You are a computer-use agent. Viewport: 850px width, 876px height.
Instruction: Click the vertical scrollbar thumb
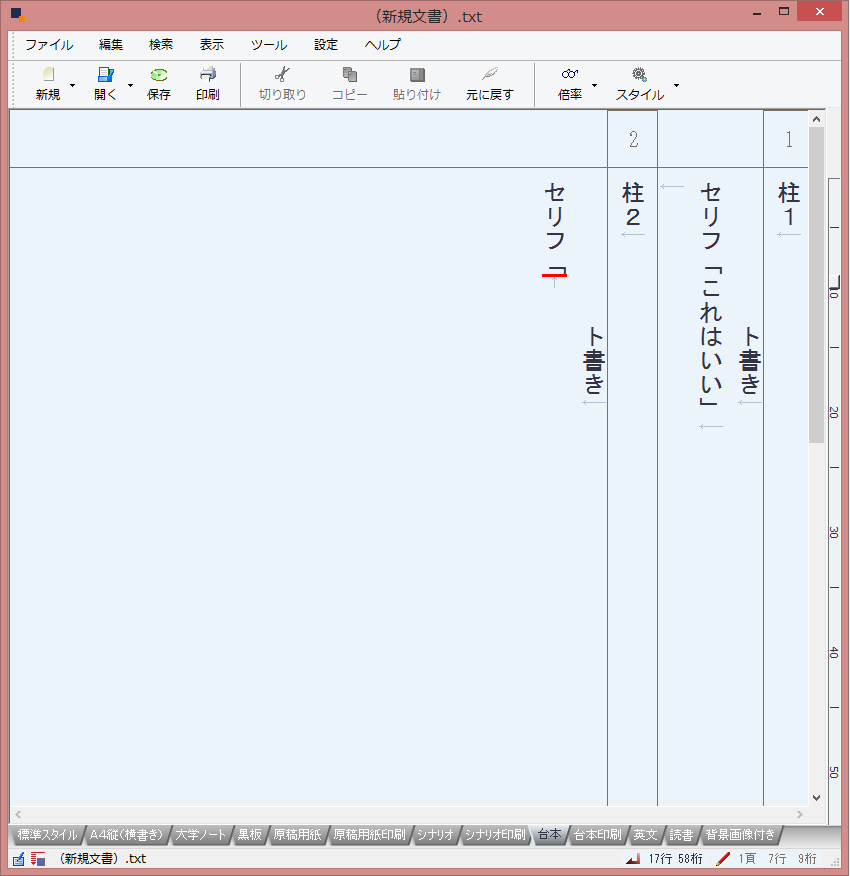pyautogui.click(x=816, y=285)
